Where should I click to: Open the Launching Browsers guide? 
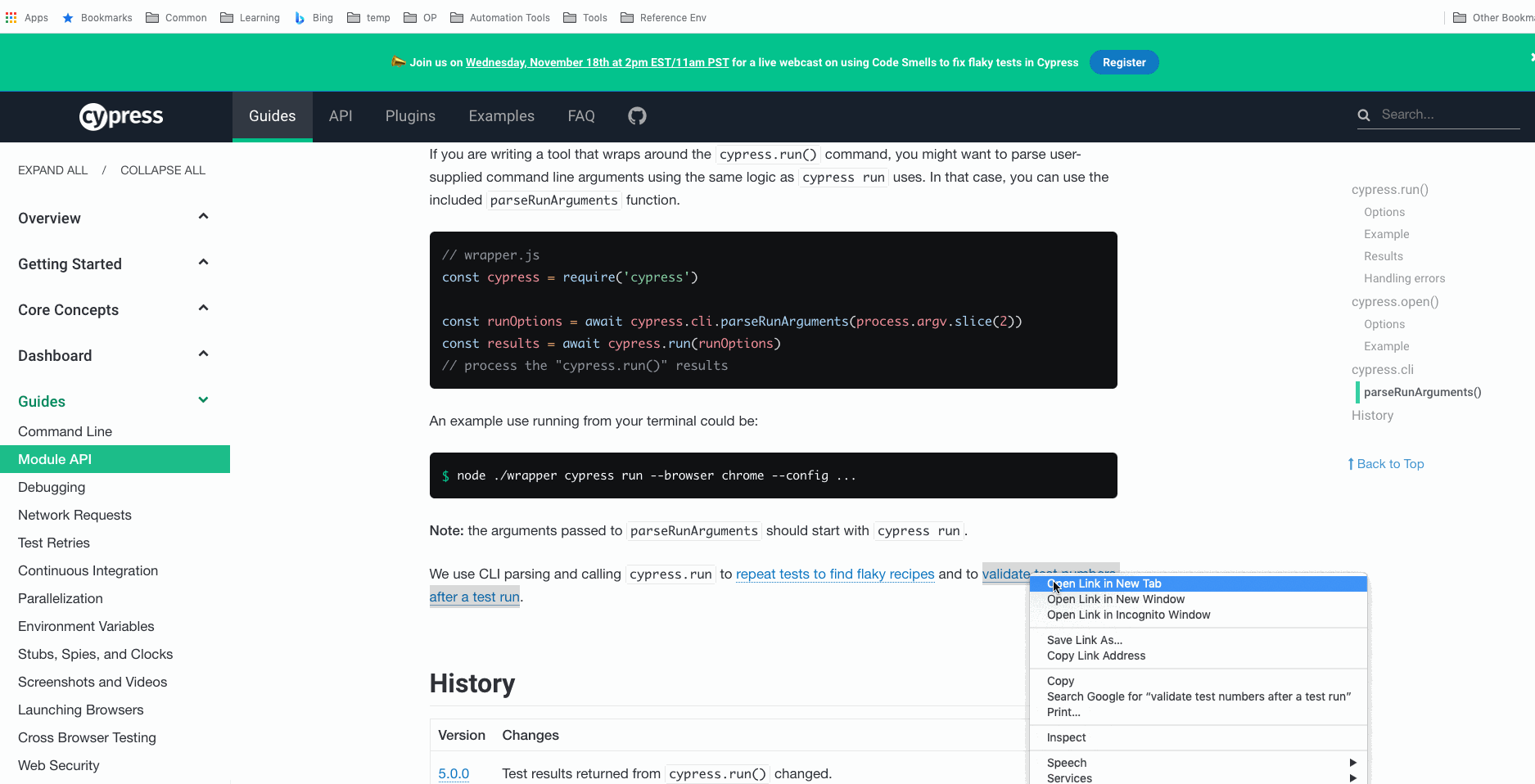click(80, 710)
